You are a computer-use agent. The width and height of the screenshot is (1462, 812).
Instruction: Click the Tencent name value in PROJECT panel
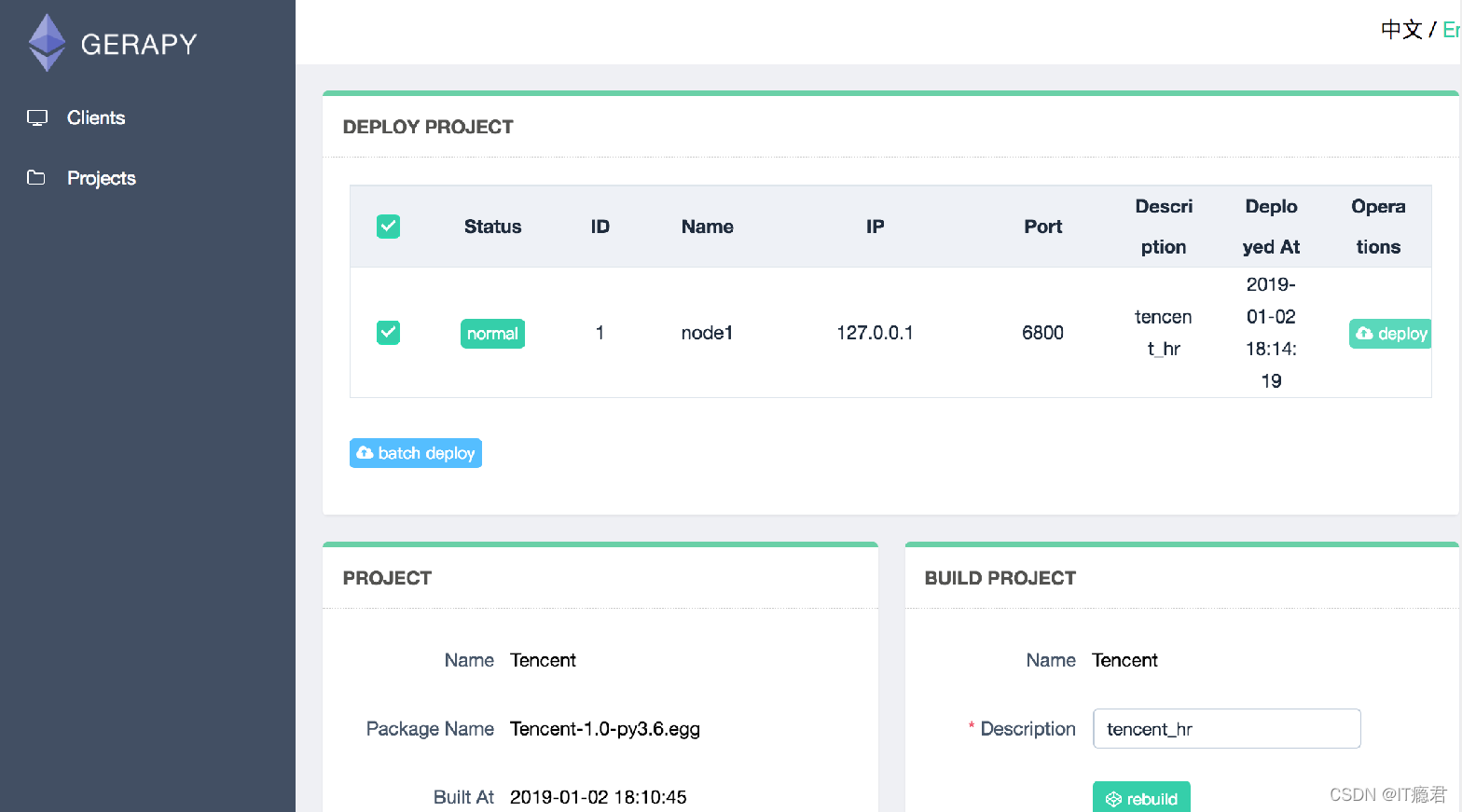(543, 660)
